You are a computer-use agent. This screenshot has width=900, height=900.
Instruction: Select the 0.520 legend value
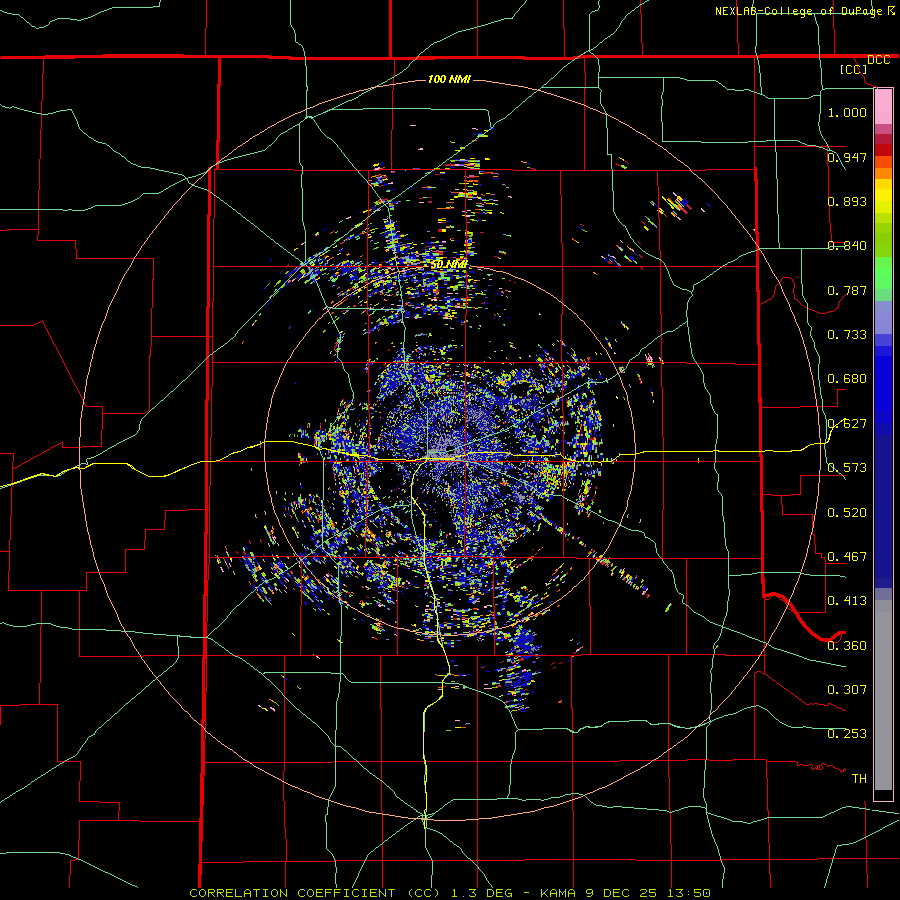[847, 513]
